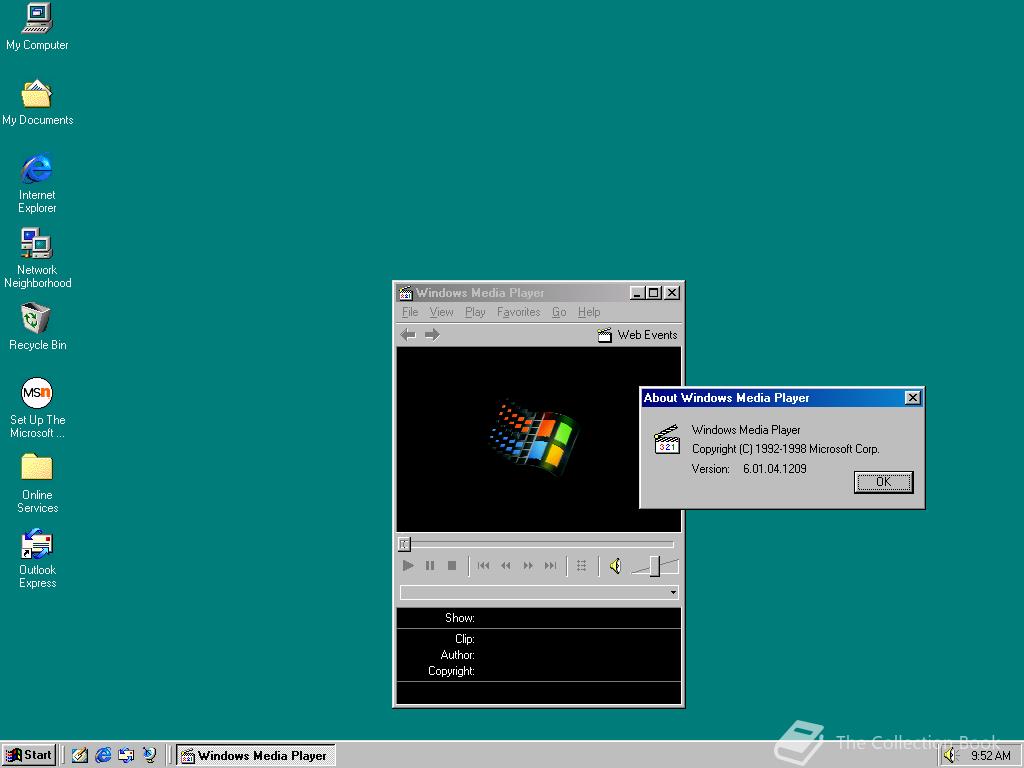
Task: Click the seek bar thumb
Action: click(404, 544)
